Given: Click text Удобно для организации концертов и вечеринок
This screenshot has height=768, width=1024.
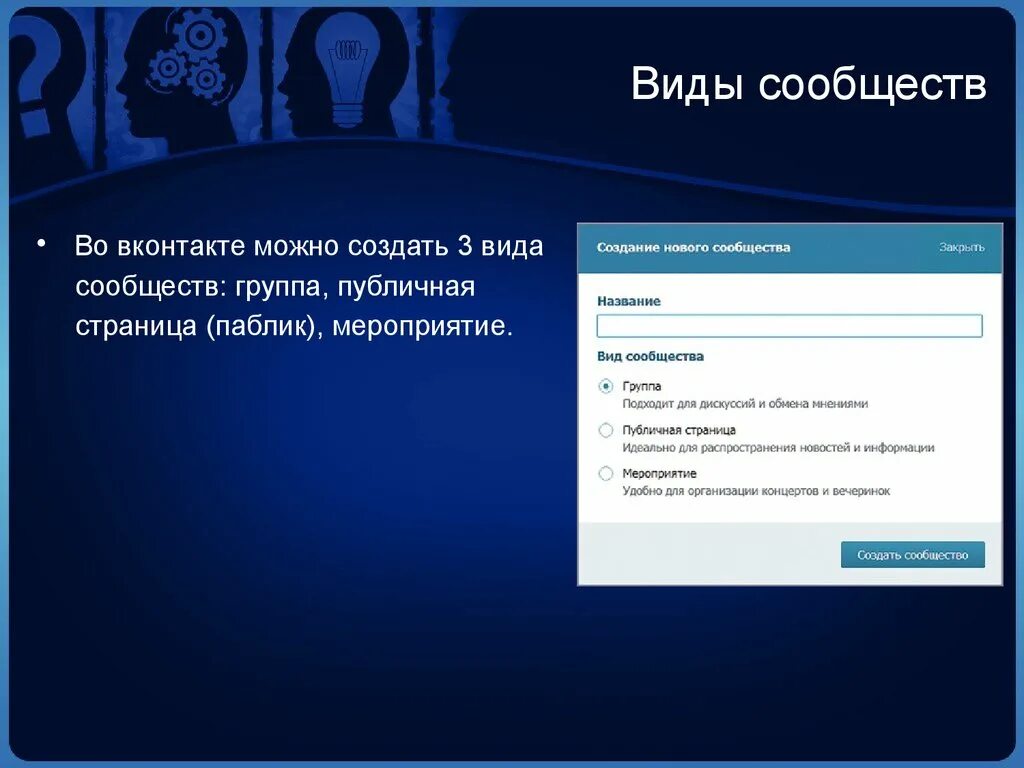Looking at the screenshot, I should (x=756, y=491).
